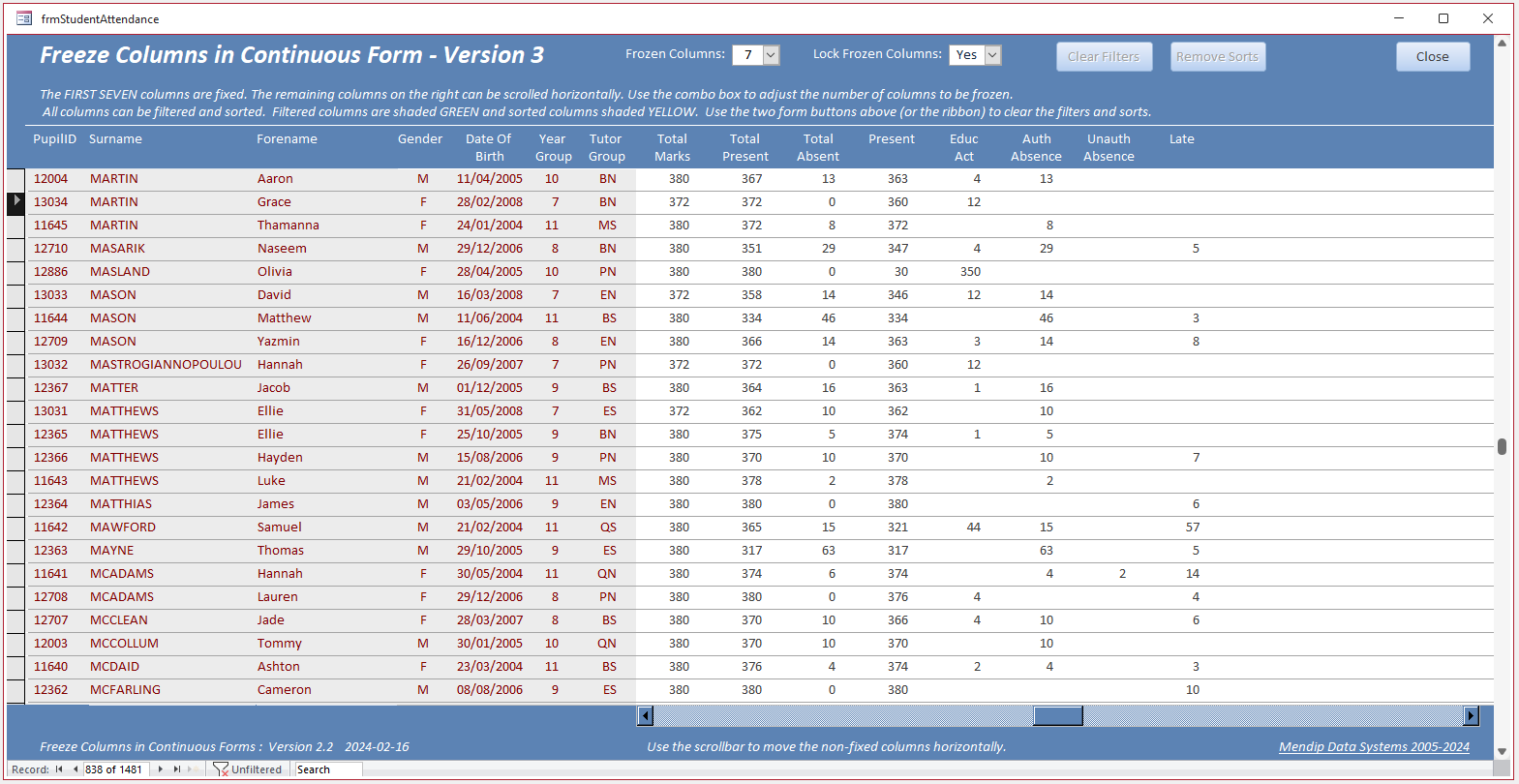Go to next record arrow
Viewport: 1519px width, 784px height.
click(161, 769)
